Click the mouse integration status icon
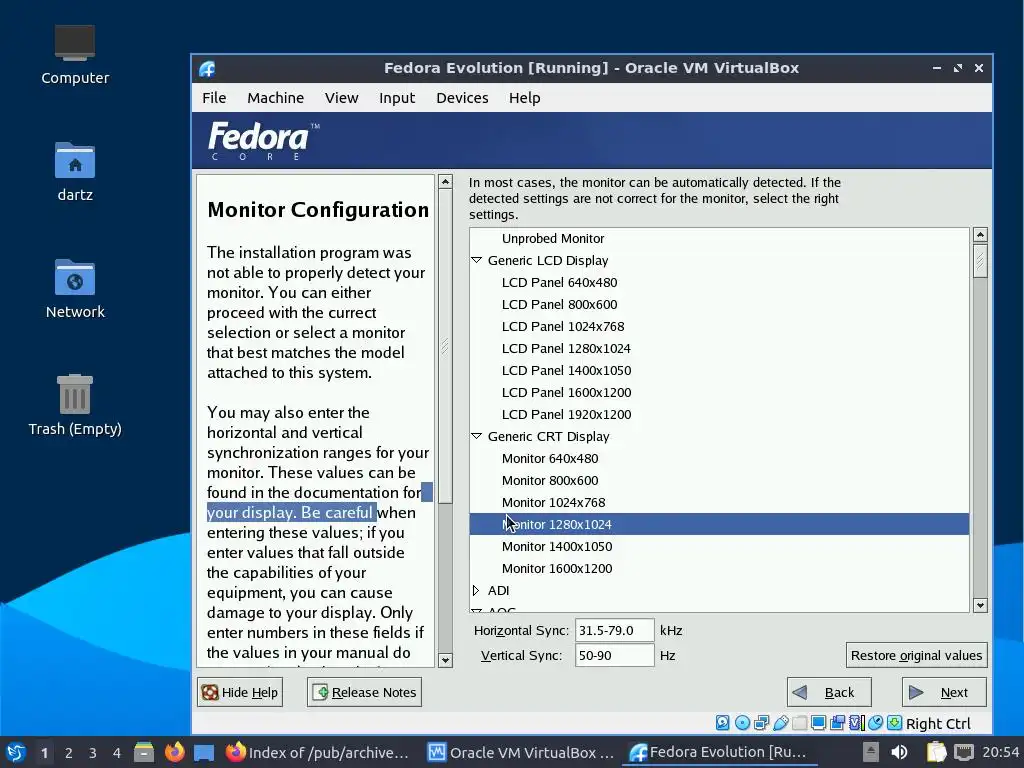The height and width of the screenshot is (768, 1024). 876,723
